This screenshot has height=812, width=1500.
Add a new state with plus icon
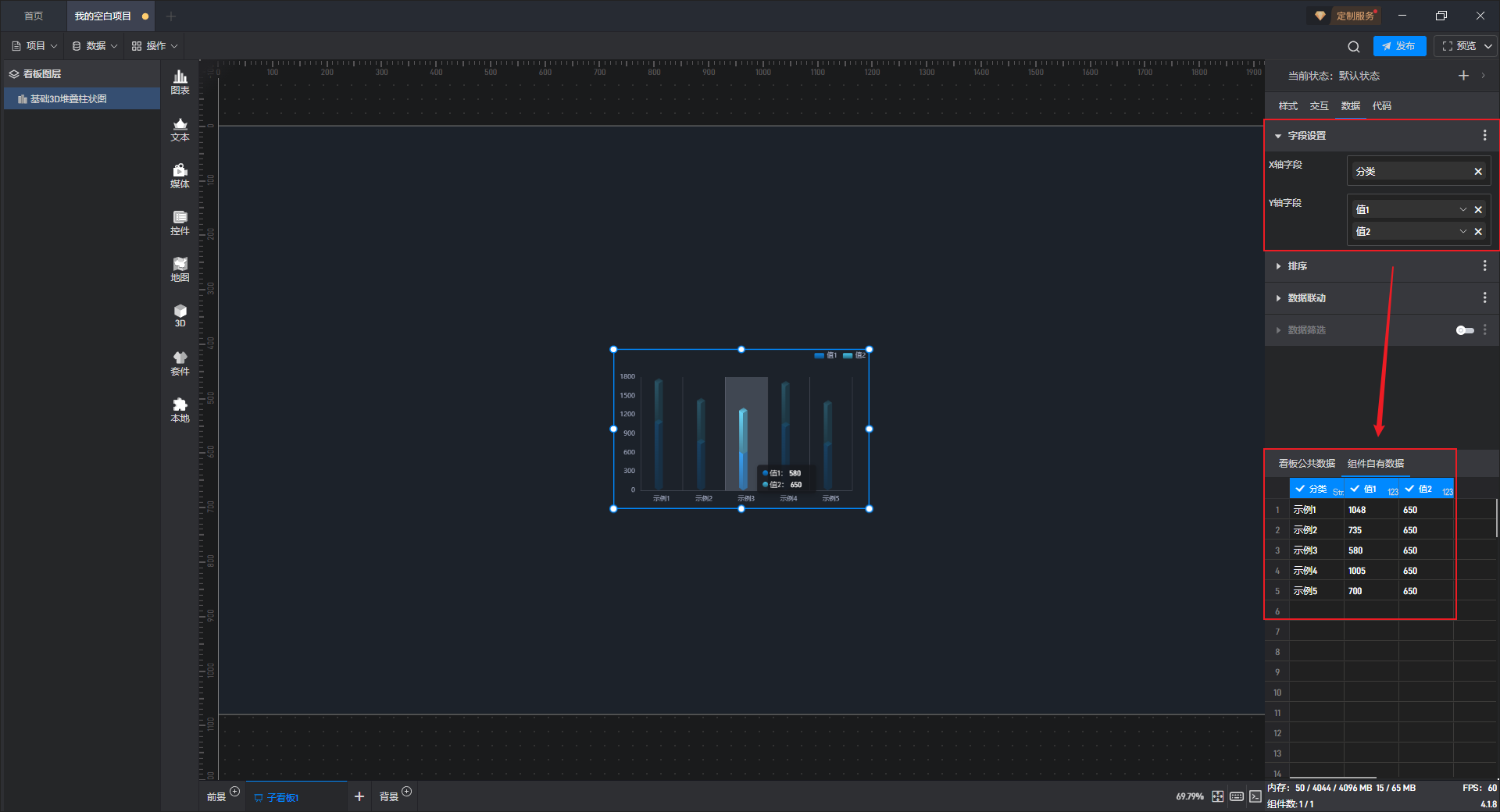point(1463,76)
